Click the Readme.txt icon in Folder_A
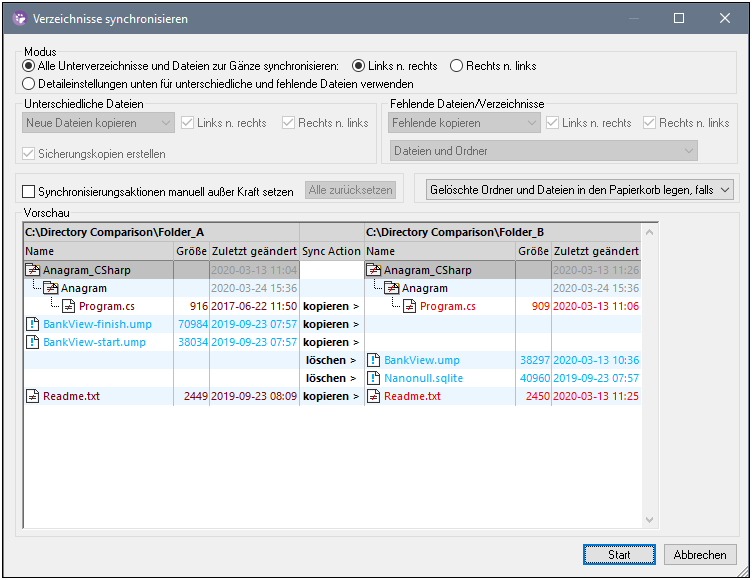 coord(33,397)
